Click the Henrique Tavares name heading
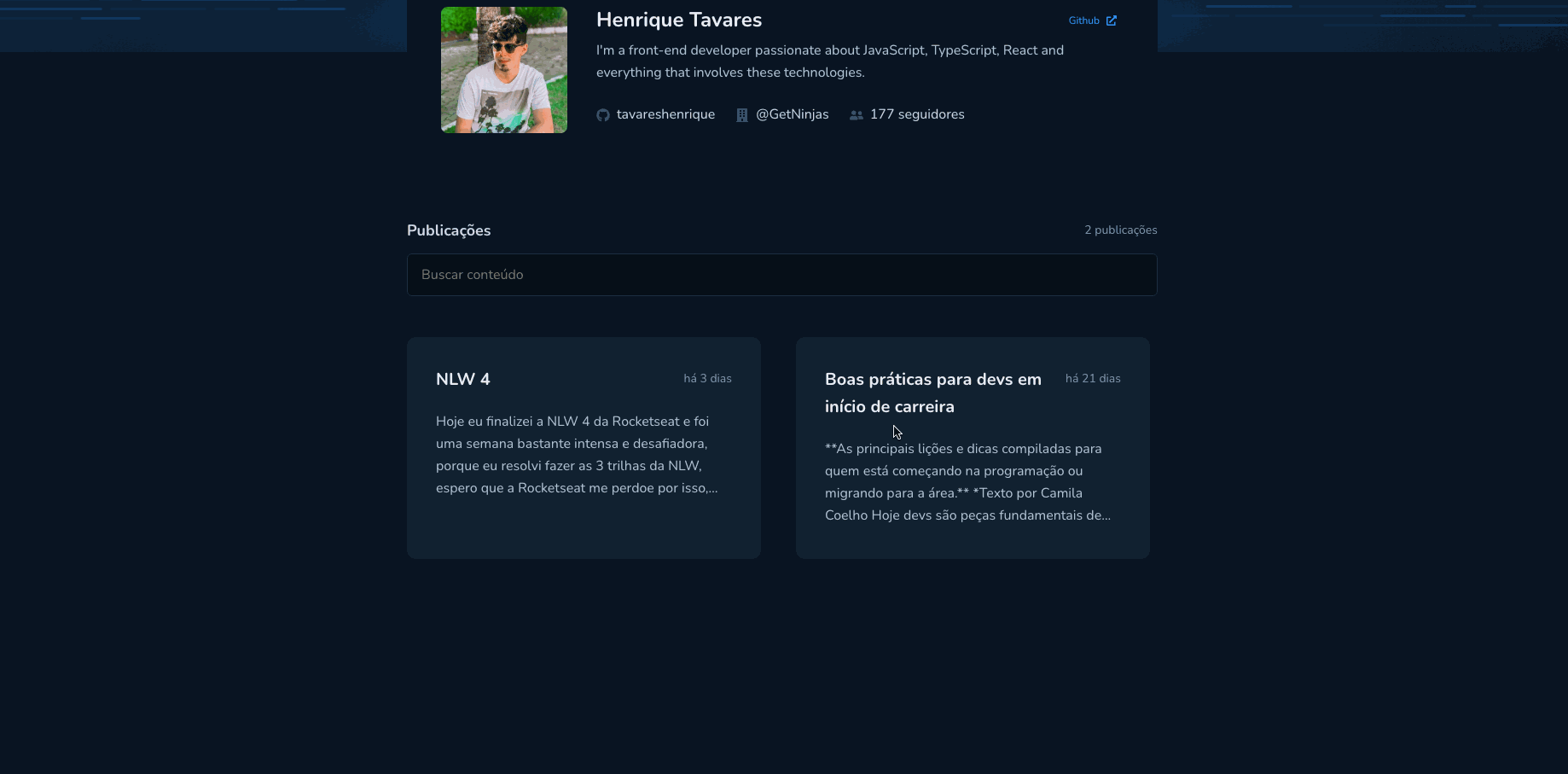The width and height of the screenshot is (1568, 774). click(x=679, y=20)
